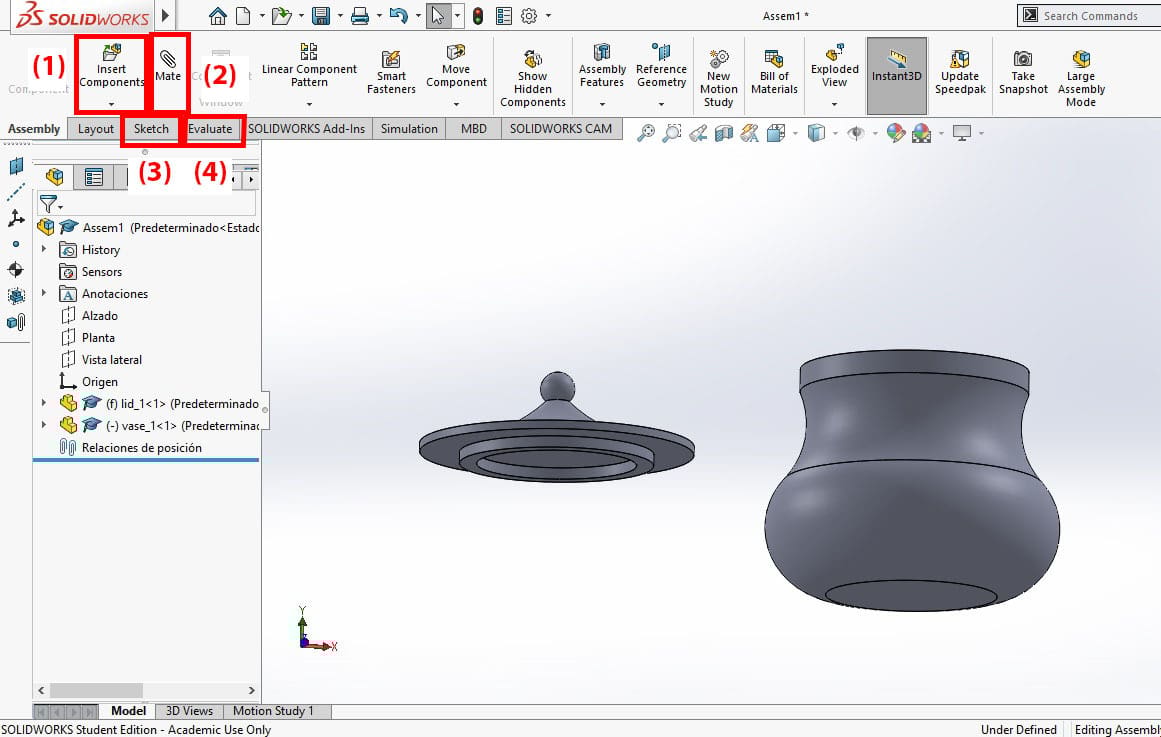Switch to the Motion Study 1 tab
Image resolution: width=1161 pixels, height=737 pixels.
(x=273, y=711)
